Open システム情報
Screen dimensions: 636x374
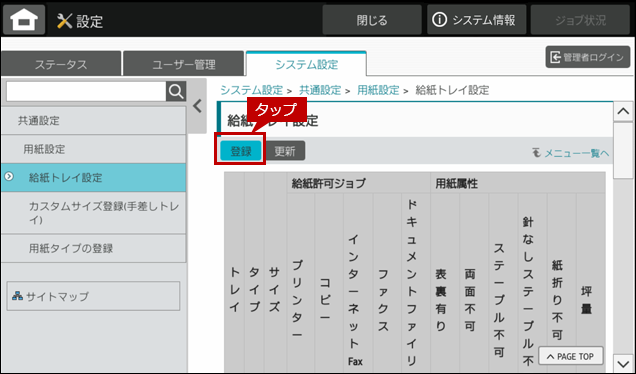coord(477,20)
